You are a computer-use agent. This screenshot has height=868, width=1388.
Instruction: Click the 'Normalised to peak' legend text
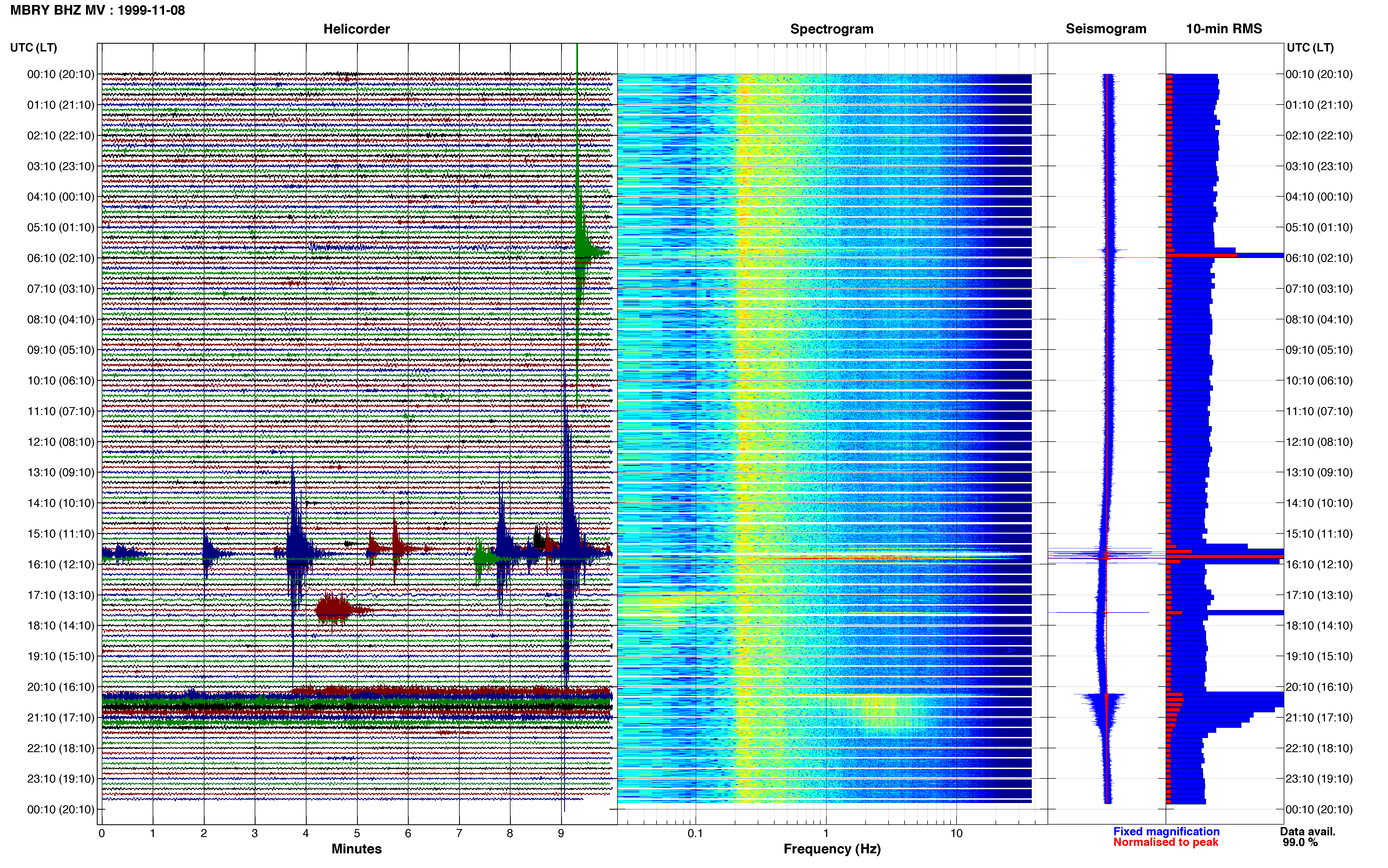tap(1165, 842)
